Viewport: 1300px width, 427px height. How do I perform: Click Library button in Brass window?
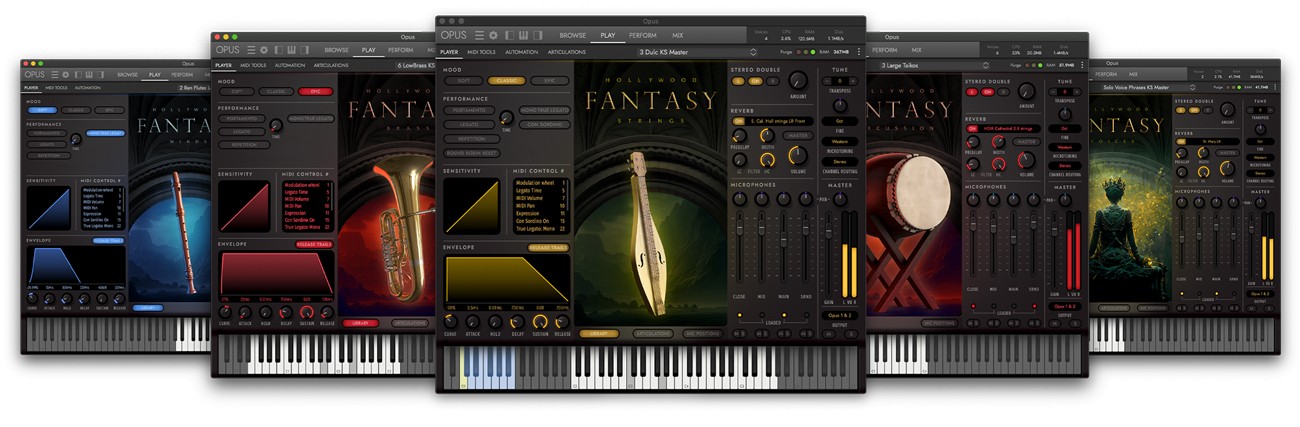(360, 323)
